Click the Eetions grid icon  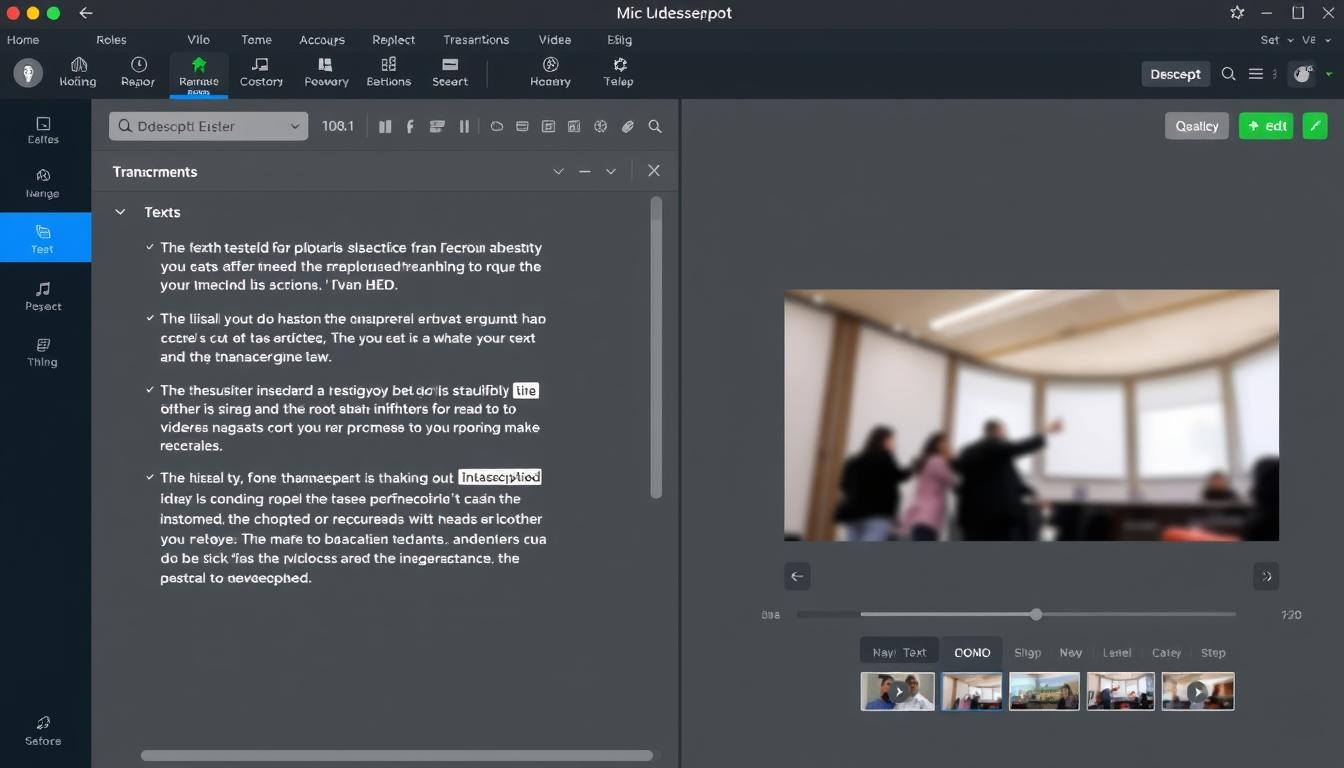click(x=388, y=66)
